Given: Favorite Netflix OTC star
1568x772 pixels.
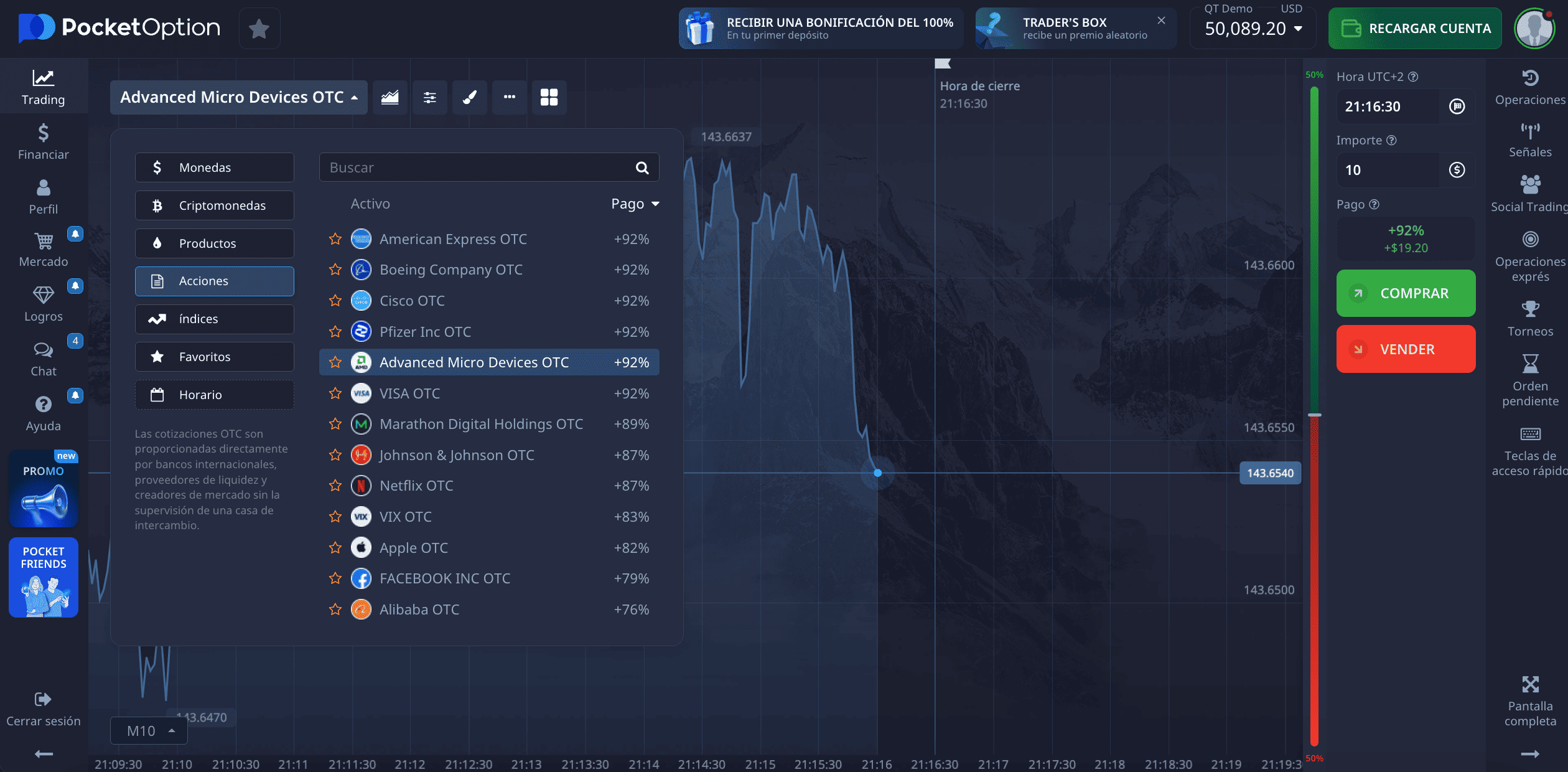Looking at the screenshot, I should click(x=335, y=486).
